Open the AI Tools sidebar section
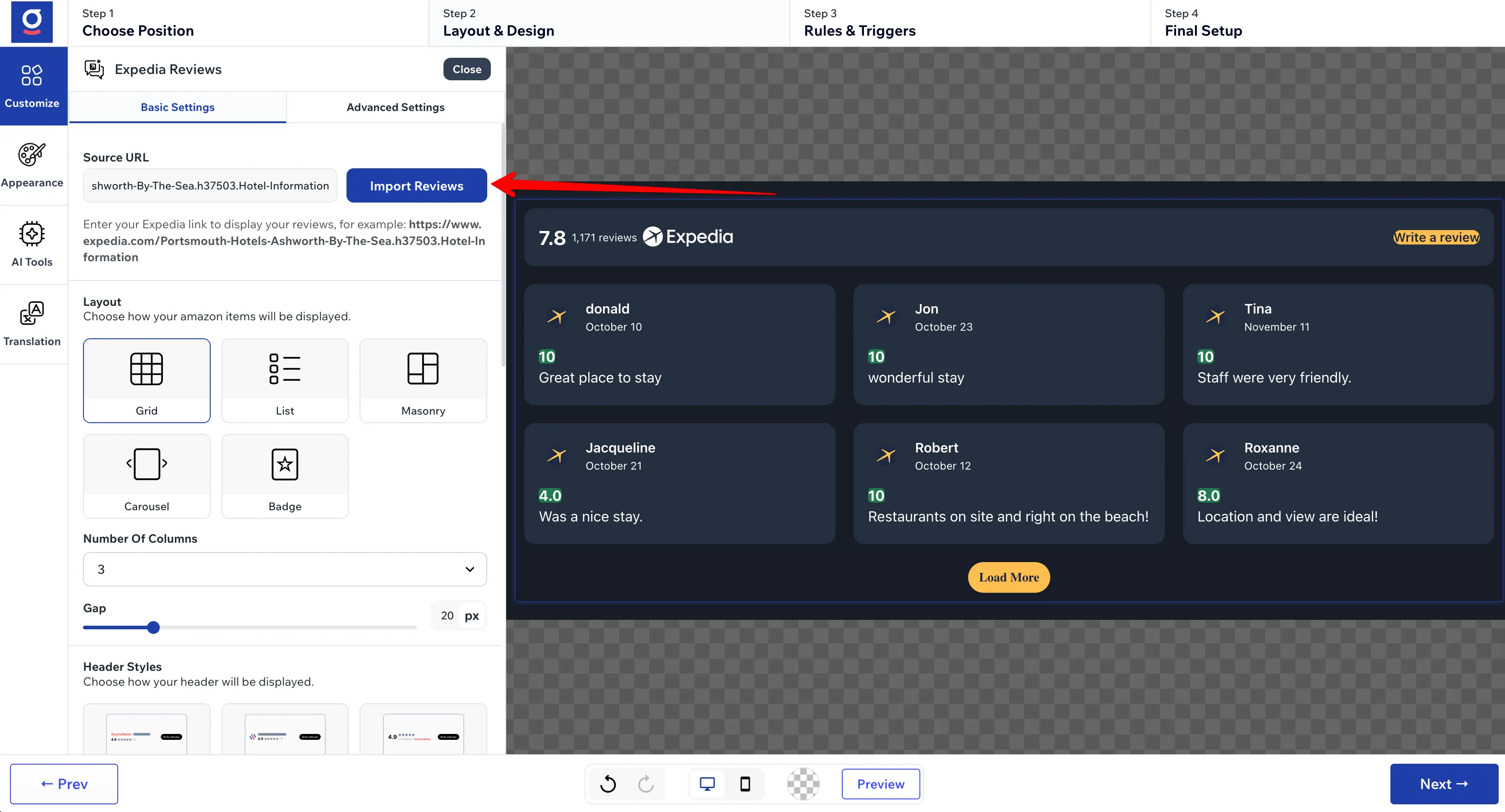 coord(32,245)
